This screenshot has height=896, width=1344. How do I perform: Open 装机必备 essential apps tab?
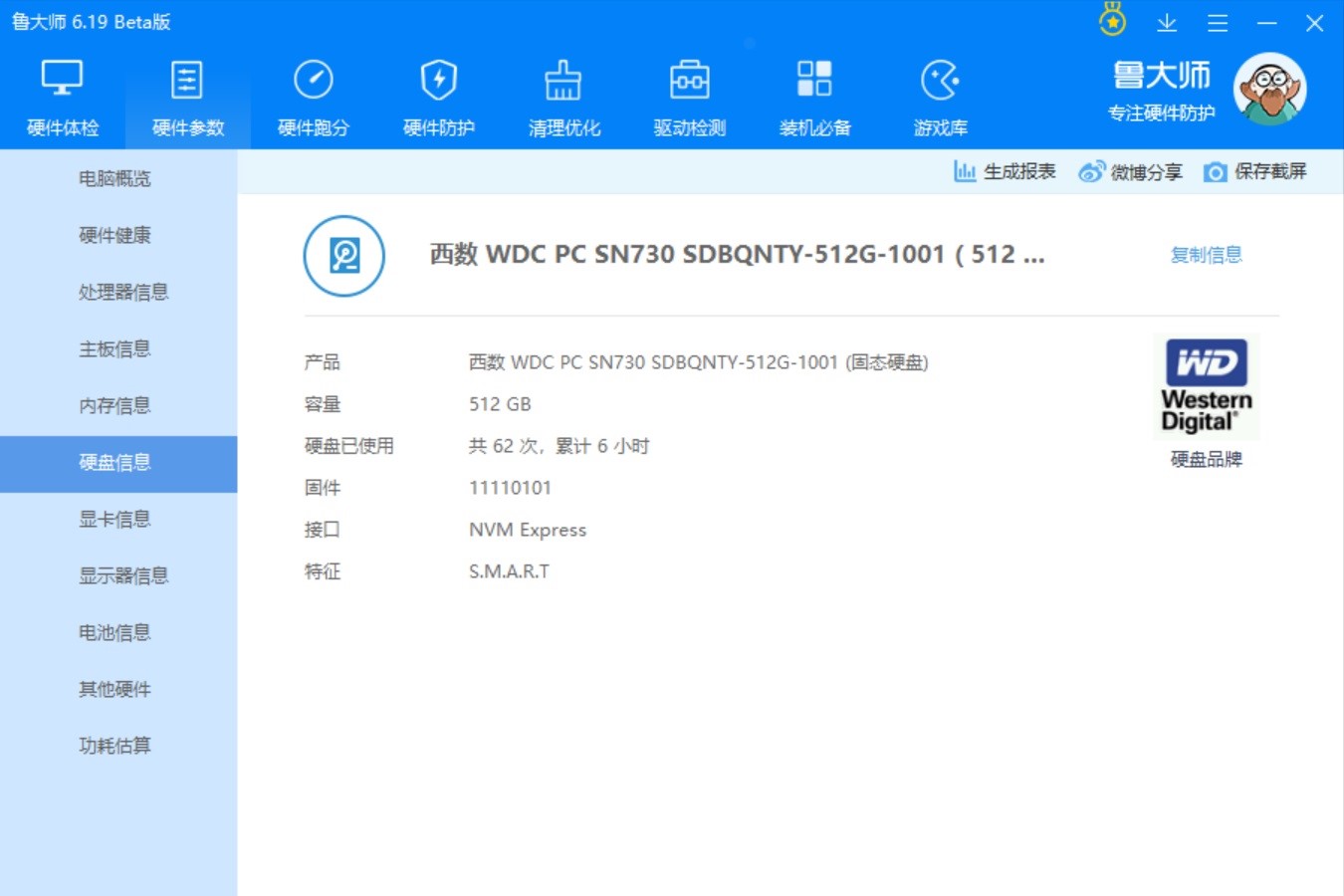pyautogui.click(x=815, y=100)
